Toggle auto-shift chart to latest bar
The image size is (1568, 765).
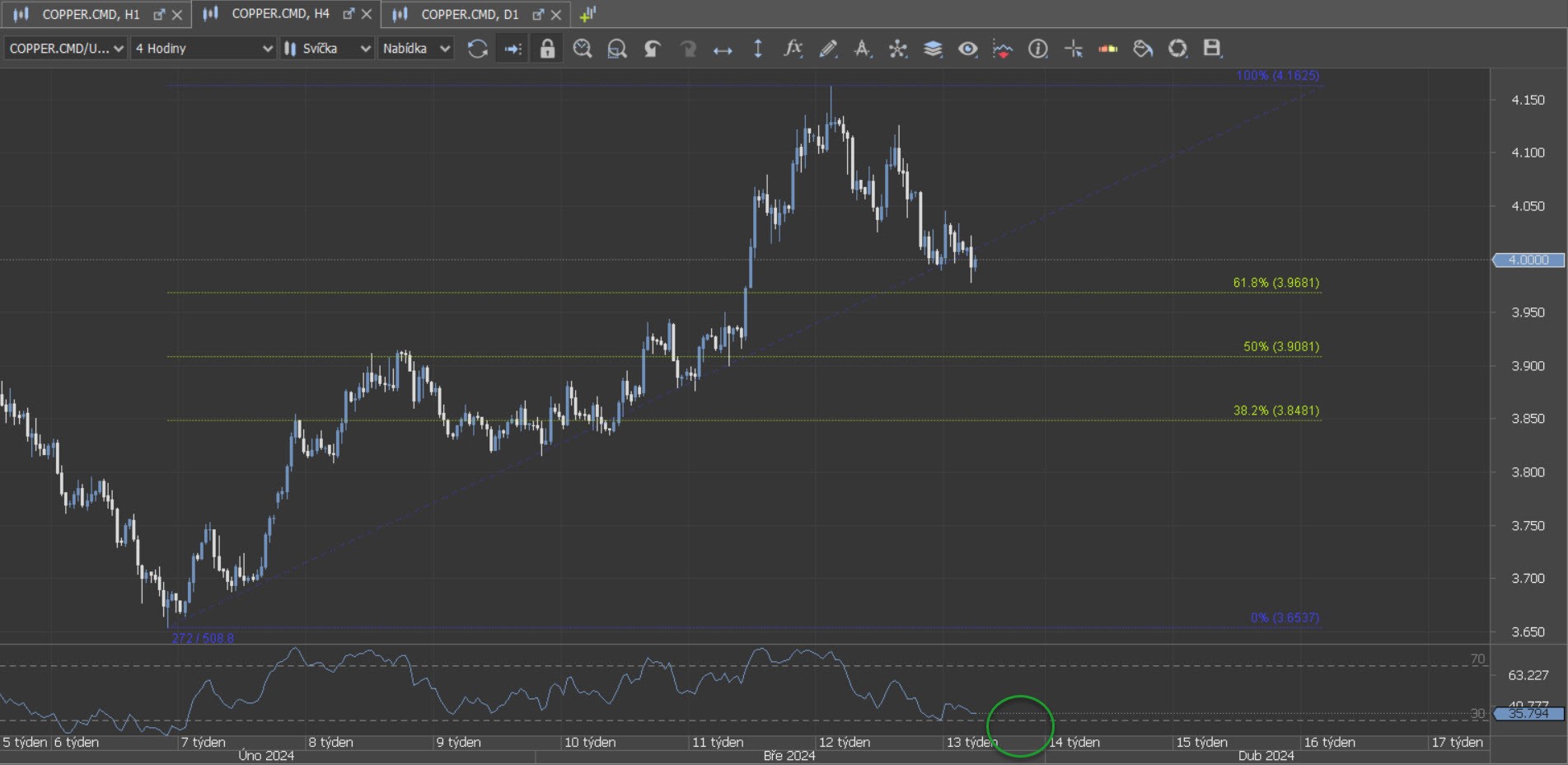click(513, 49)
